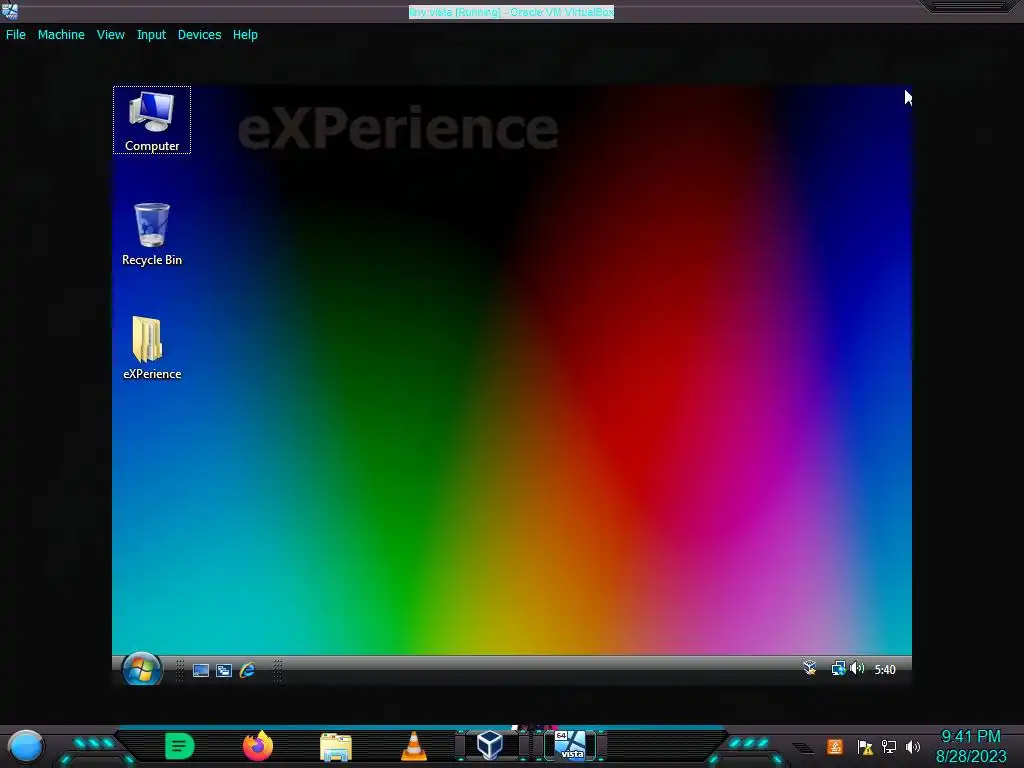Launch Firefox from host taskbar
This screenshot has height=768, width=1024.
[257, 746]
